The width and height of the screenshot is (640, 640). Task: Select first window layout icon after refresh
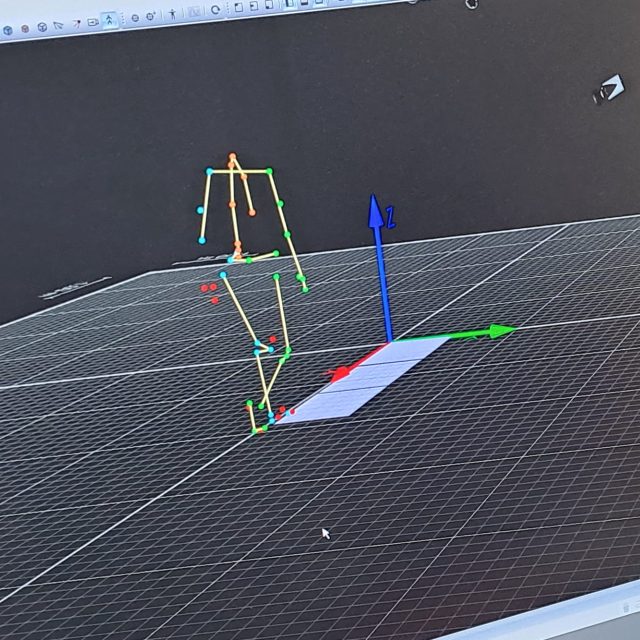click(238, 8)
